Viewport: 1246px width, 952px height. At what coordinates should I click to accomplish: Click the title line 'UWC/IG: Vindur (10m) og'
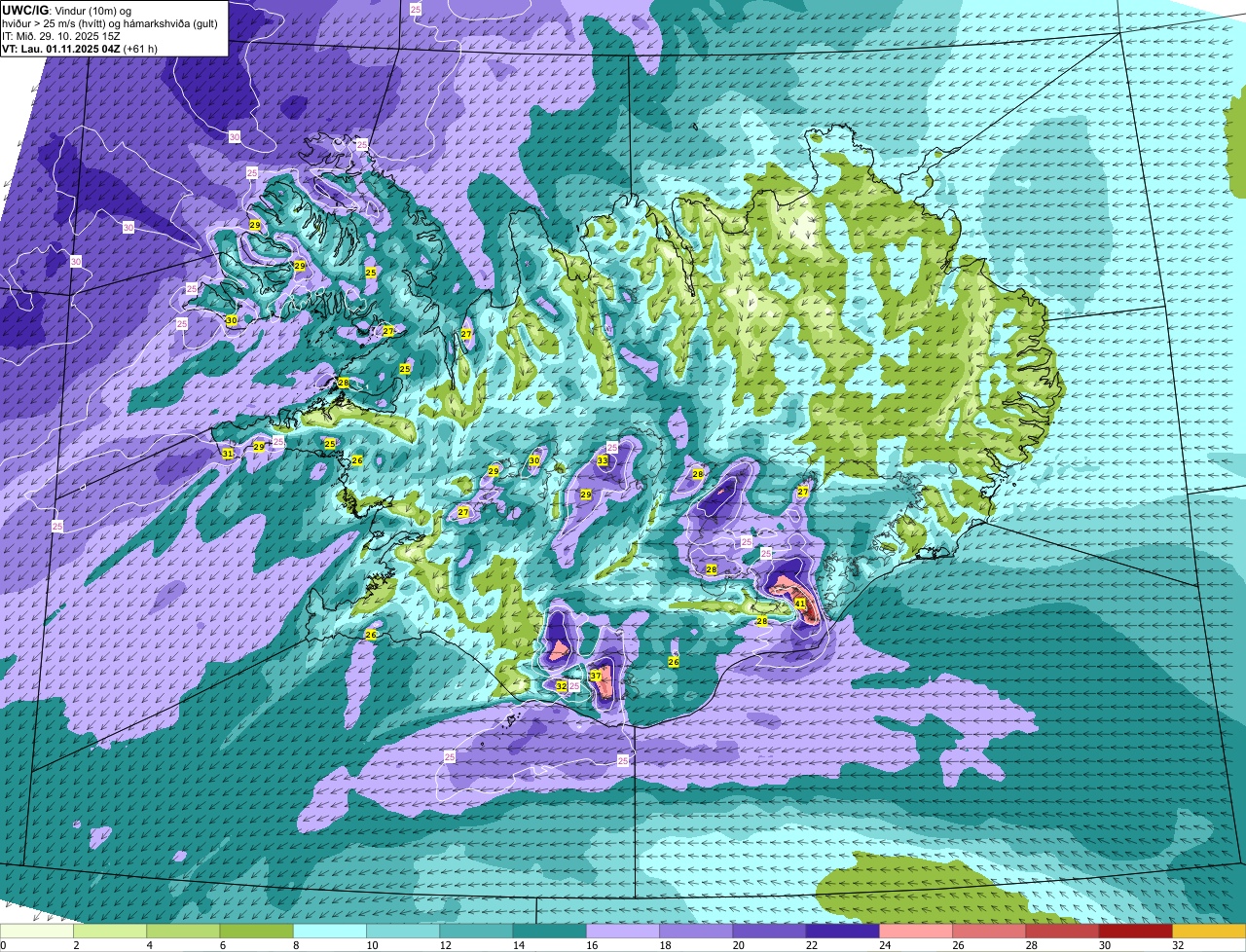pyautogui.click(x=66, y=11)
